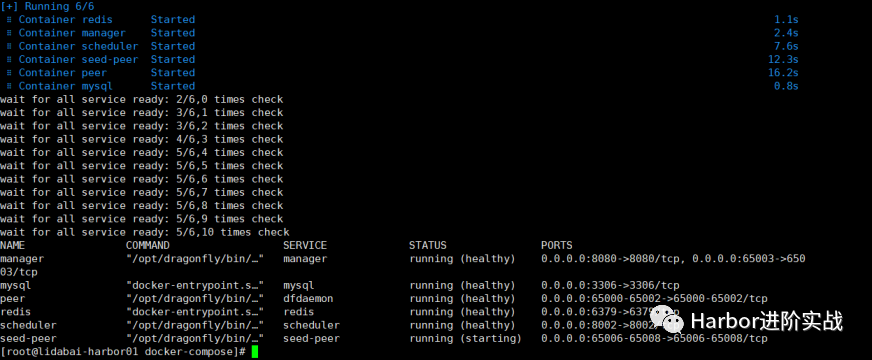
Task: Select "Container mysql" started line
Action: click(x=101, y=86)
